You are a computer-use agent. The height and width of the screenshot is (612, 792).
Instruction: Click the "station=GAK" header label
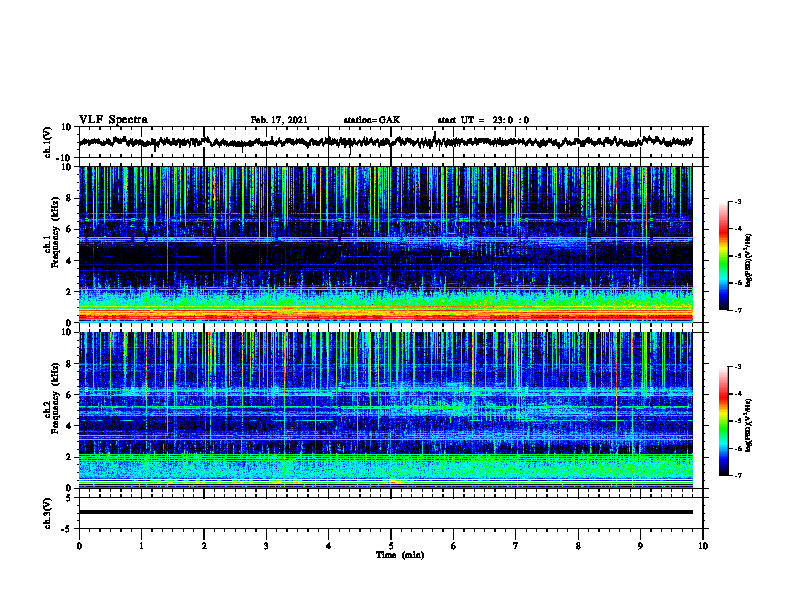click(x=372, y=120)
